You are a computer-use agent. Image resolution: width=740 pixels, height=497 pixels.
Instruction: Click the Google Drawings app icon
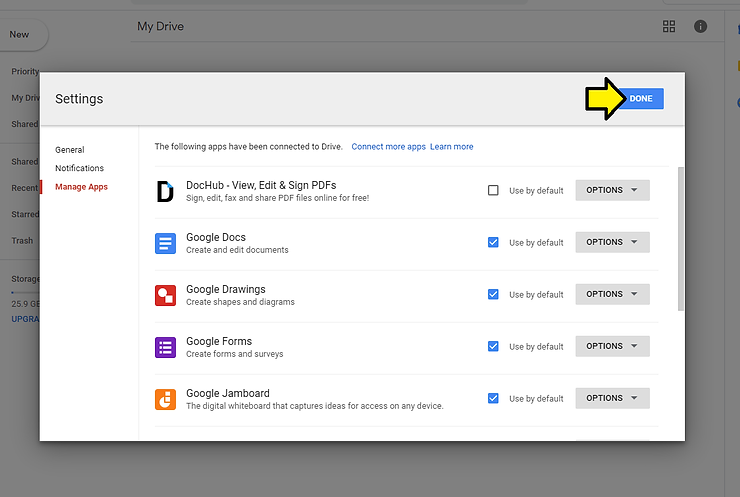tap(165, 295)
